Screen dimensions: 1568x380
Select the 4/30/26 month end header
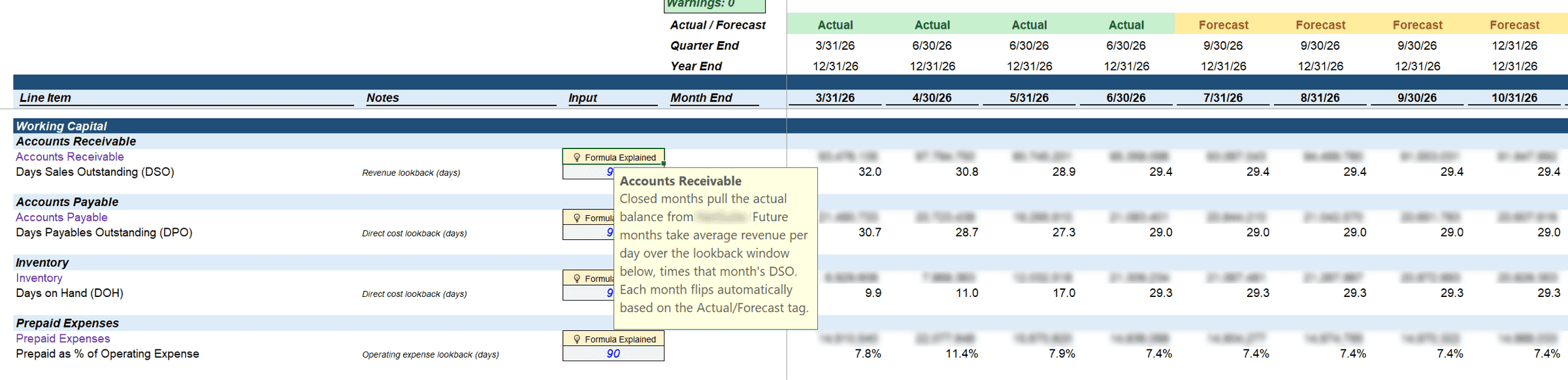[x=932, y=98]
